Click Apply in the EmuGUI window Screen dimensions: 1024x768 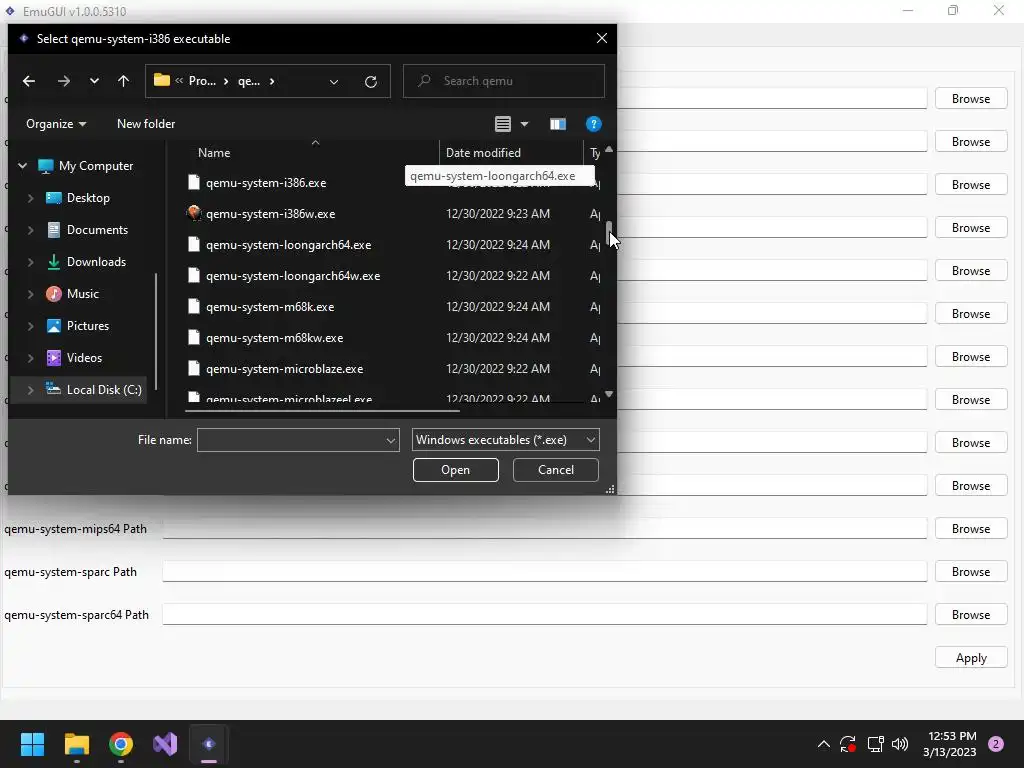tap(970, 658)
